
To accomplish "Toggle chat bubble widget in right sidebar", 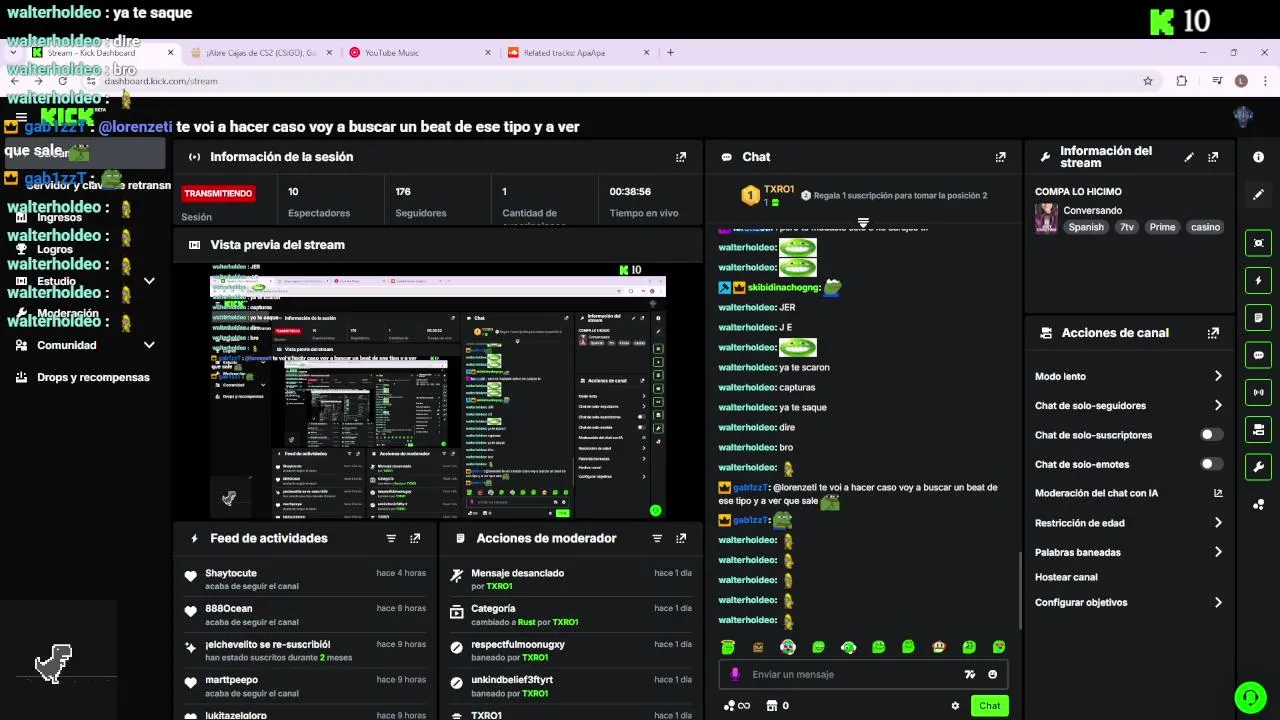I will pyautogui.click(x=1258, y=355).
